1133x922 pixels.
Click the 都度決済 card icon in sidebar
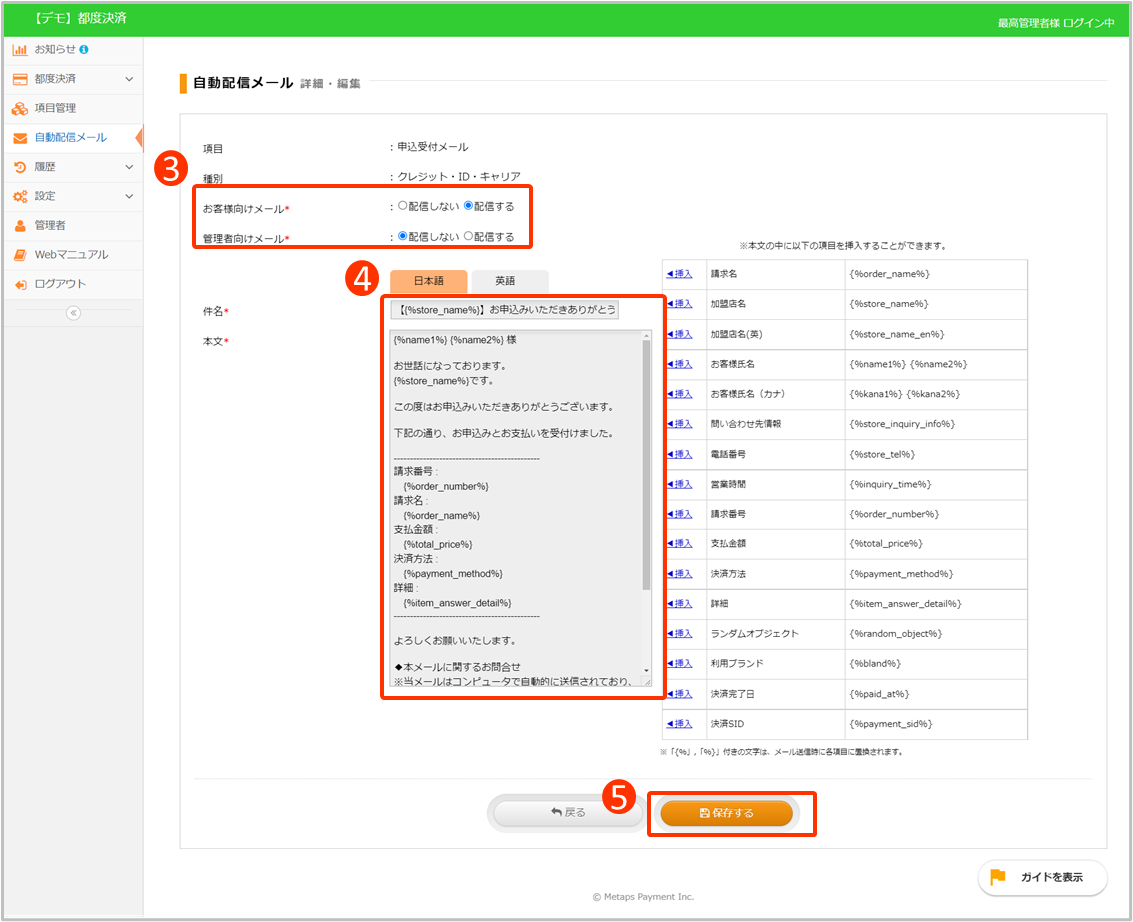tap(20, 79)
